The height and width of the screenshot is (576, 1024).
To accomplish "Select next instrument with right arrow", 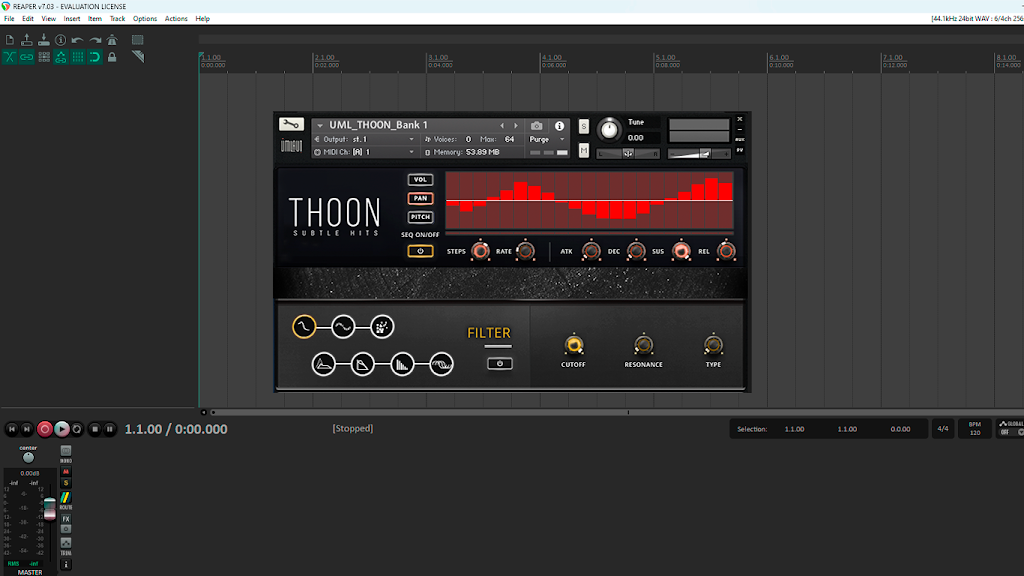I will [x=516, y=125].
